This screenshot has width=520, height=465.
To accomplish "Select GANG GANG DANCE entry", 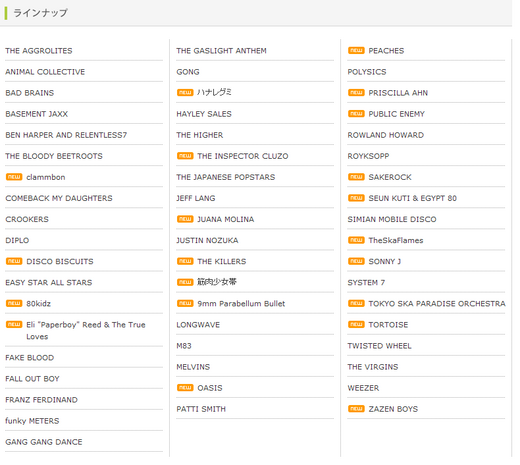I will point(44,442).
